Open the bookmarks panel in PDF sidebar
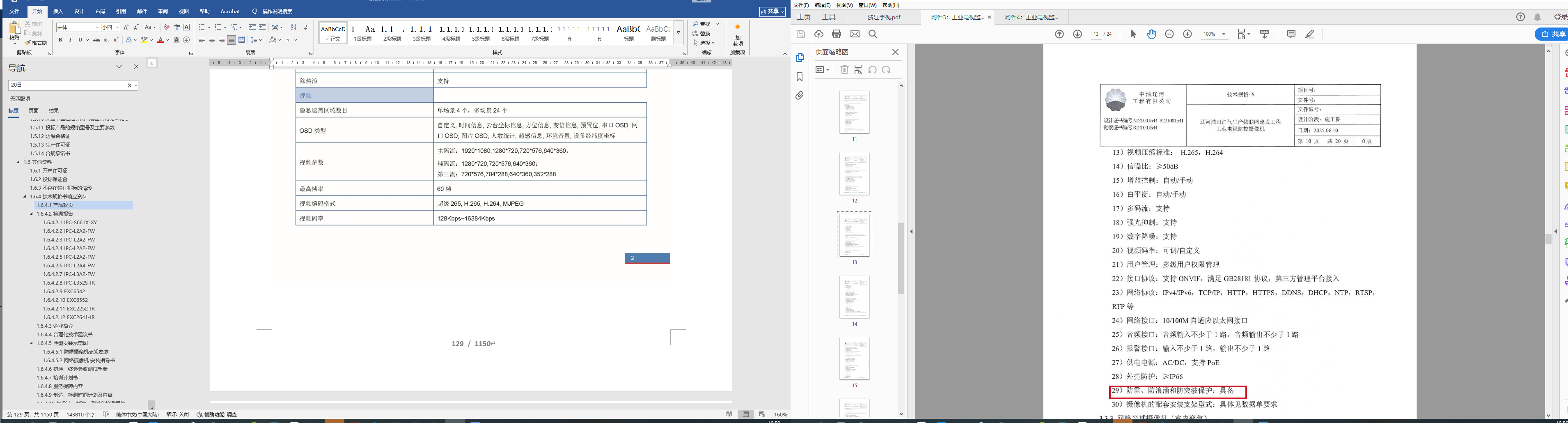1568x423 pixels. [800, 77]
